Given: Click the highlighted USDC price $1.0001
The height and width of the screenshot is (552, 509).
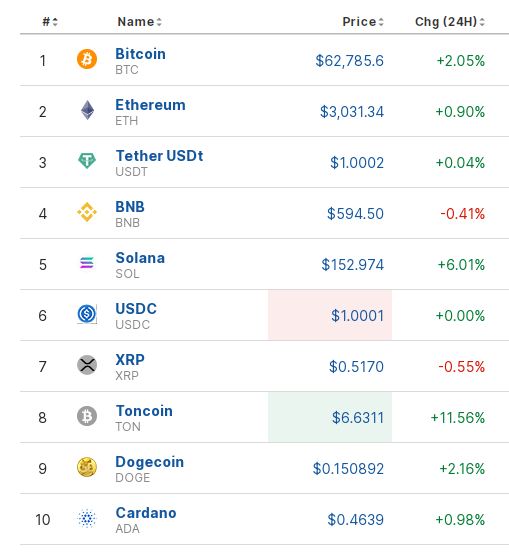Looking at the screenshot, I should (357, 315).
